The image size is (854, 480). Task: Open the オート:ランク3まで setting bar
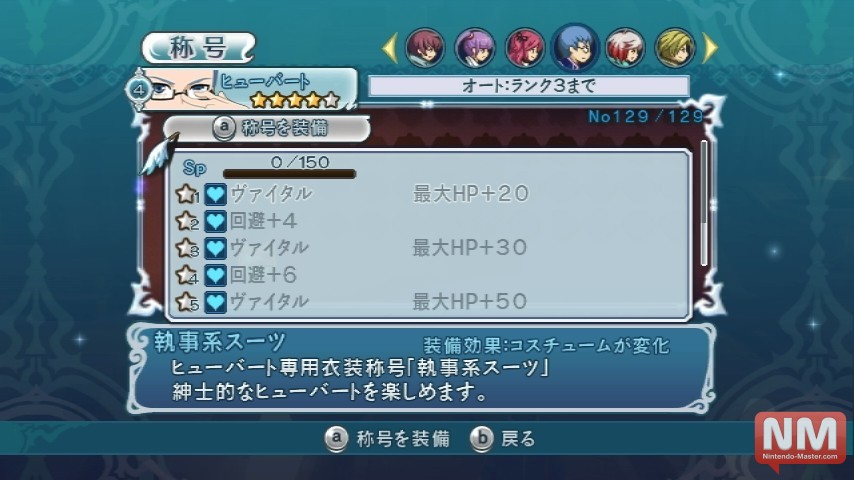click(x=528, y=86)
